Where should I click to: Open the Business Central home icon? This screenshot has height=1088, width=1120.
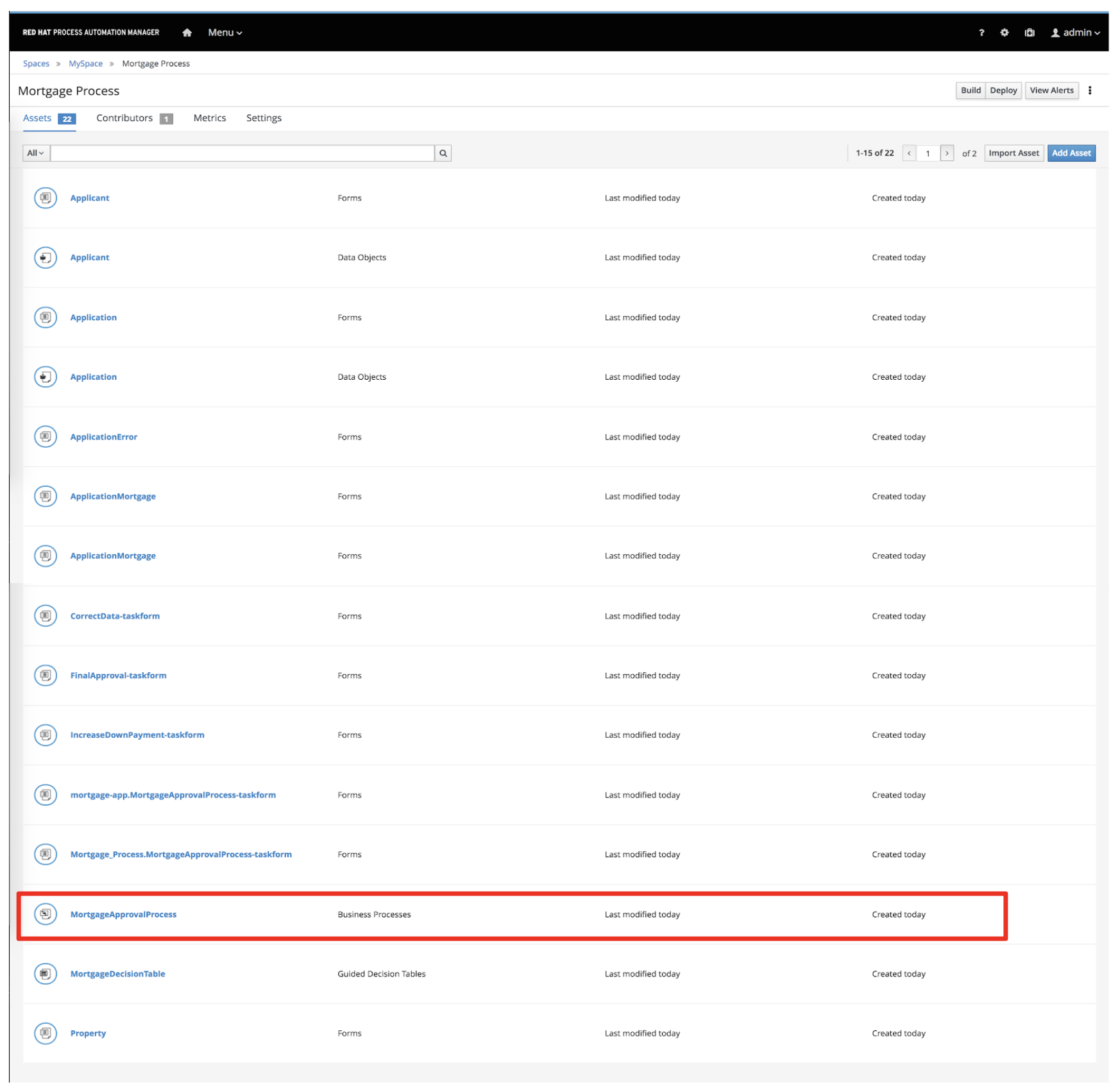(187, 32)
